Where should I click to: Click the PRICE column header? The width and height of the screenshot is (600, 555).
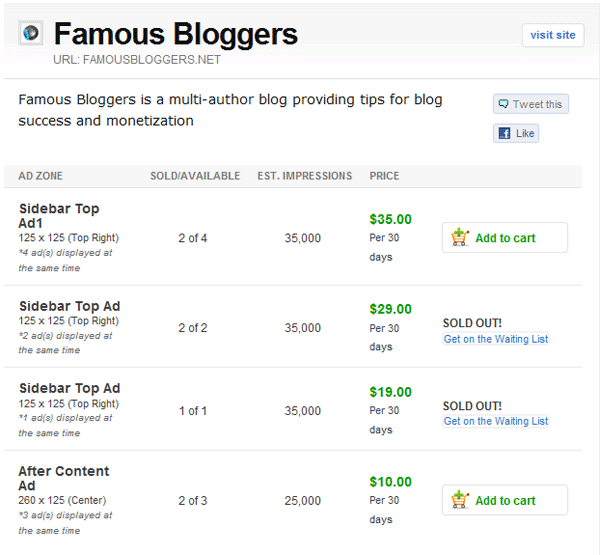(384, 176)
